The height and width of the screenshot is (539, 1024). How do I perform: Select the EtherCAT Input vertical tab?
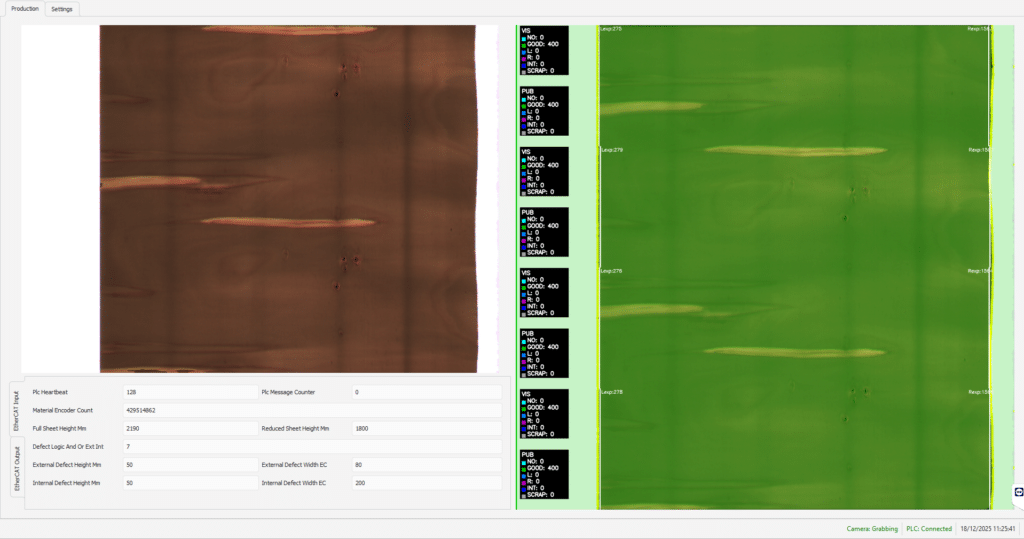pos(17,410)
